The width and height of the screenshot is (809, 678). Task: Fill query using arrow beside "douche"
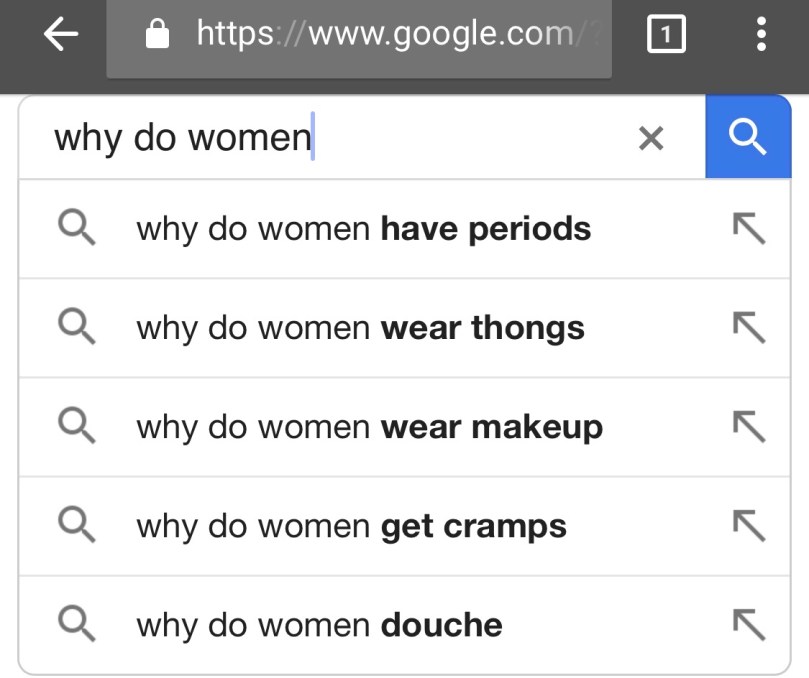click(748, 625)
